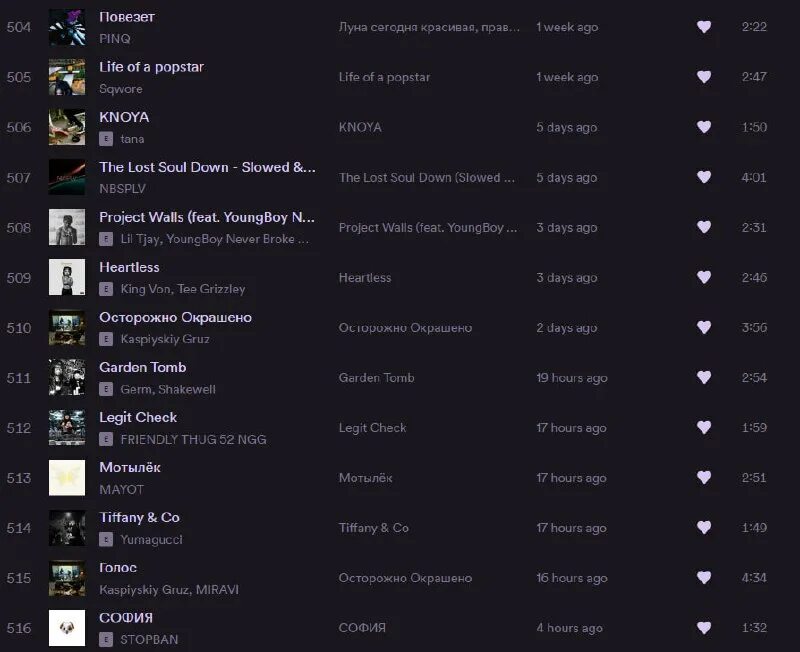This screenshot has height=652, width=800.
Task: Open artist FRIENDLY THUG 52 NGG
Action: pos(193,439)
